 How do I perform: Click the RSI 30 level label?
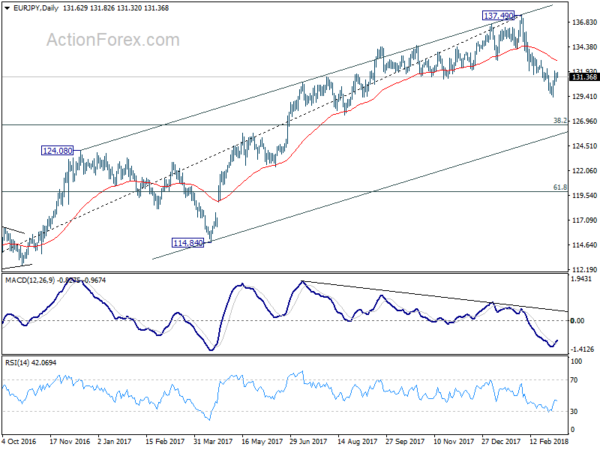click(x=574, y=411)
